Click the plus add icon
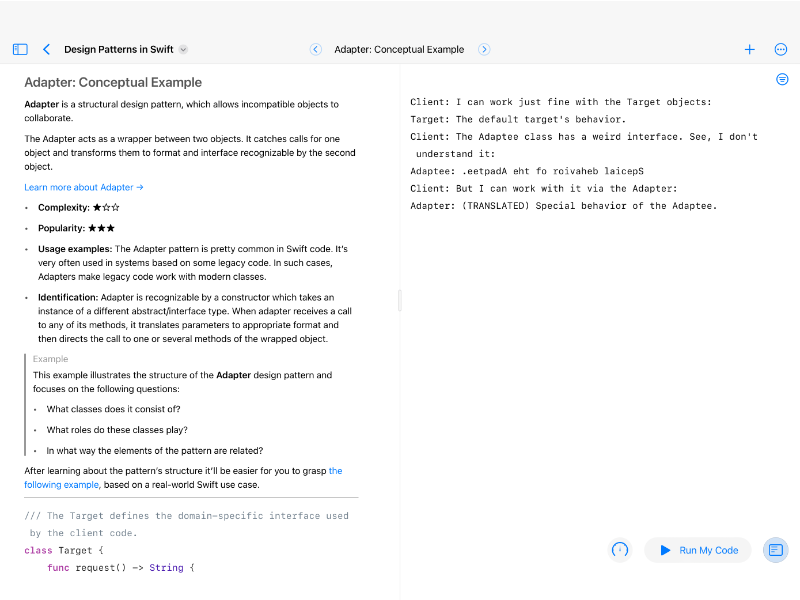The image size is (800, 600). pyautogui.click(x=749, y=49)
